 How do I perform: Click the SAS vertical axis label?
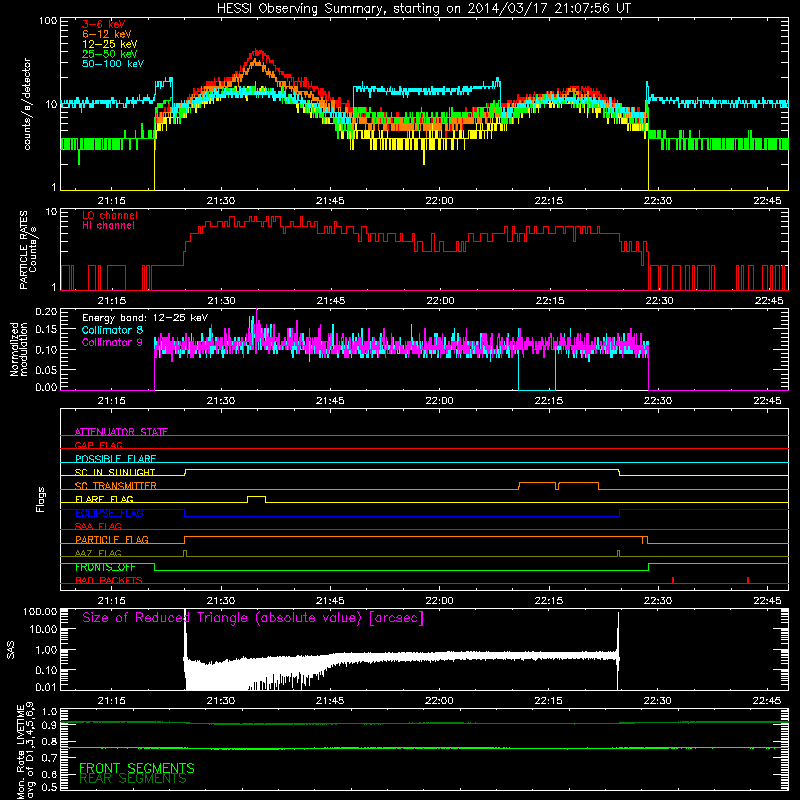click(10, 651)
